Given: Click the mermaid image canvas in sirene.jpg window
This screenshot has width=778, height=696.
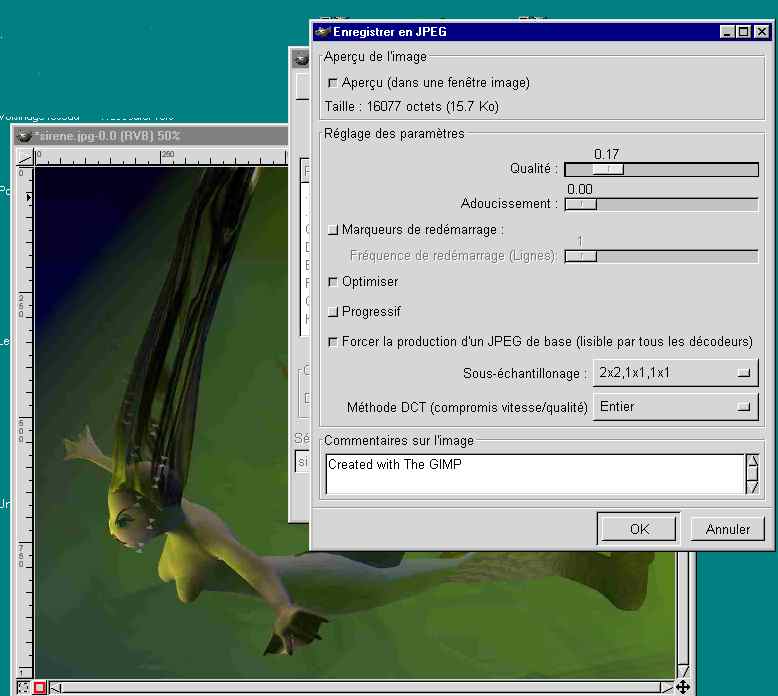Looking at the screenshot, I should [355, 423].
